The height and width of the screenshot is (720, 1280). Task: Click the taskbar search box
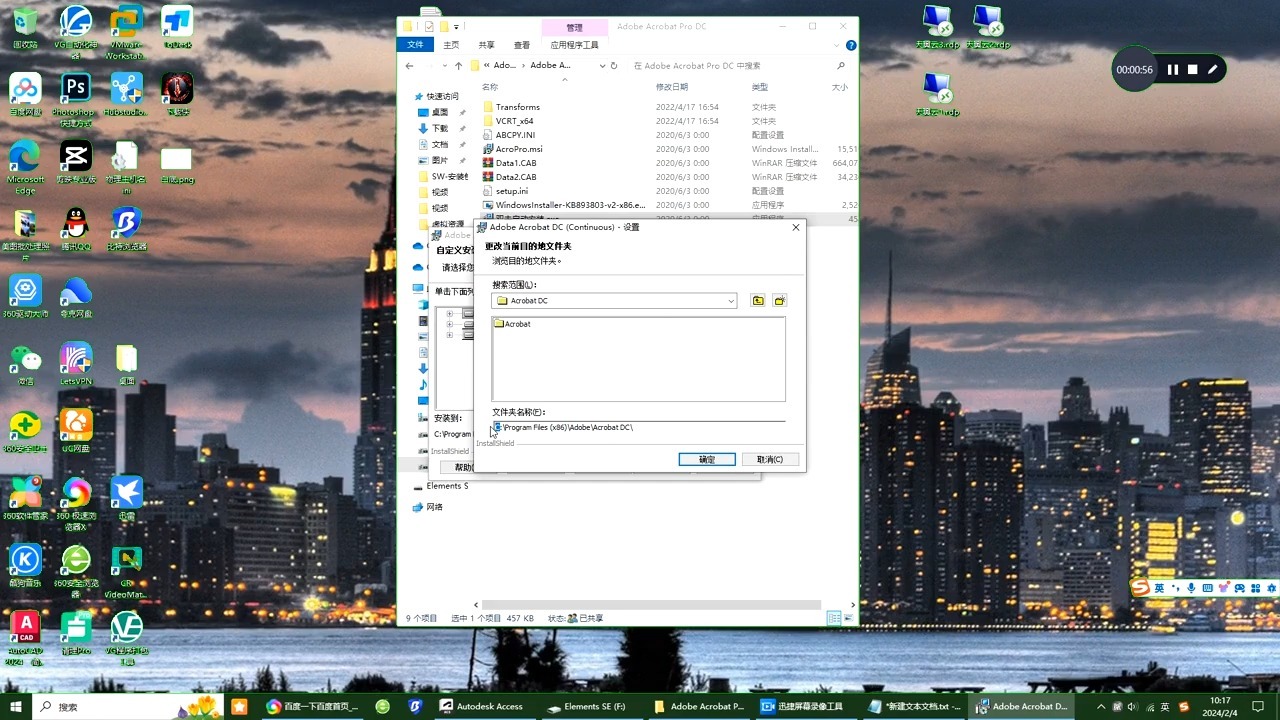(128, 706)
